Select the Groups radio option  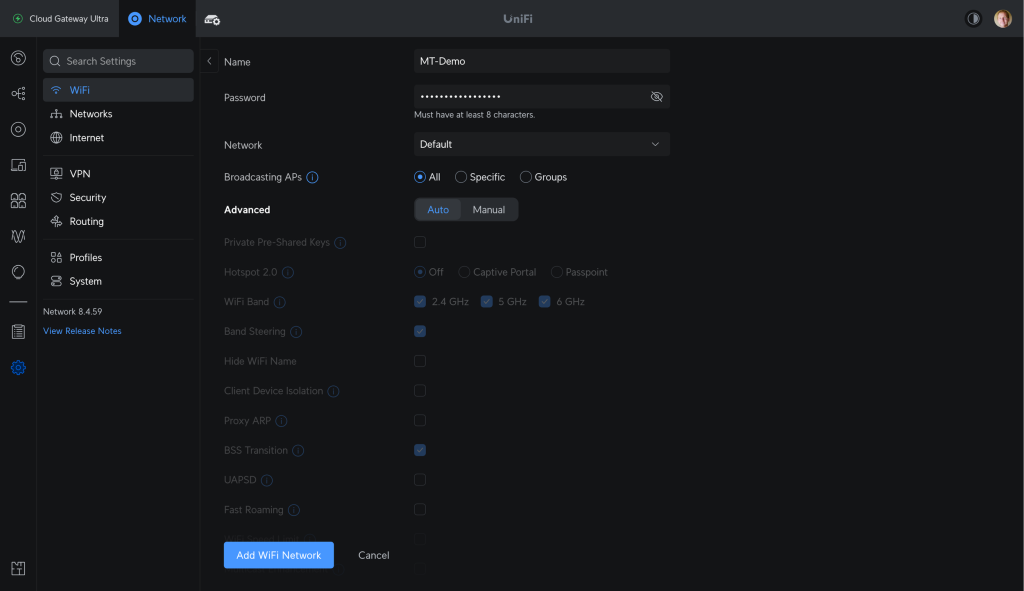[526, 177]
